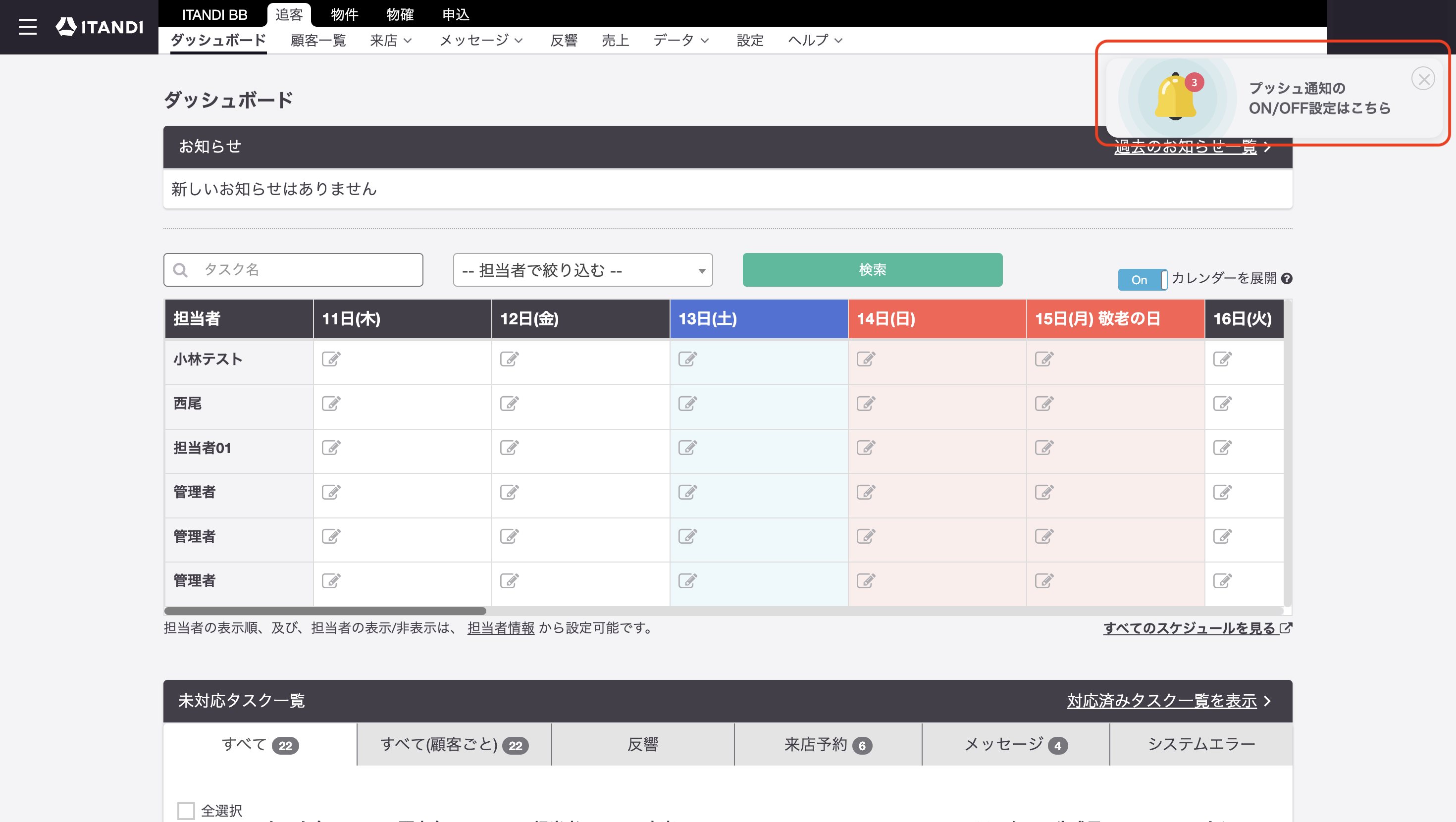
Task: Edit 担当者01 schedule for 12日(金)
Action: pyautogui.click(x=509, y=448)
